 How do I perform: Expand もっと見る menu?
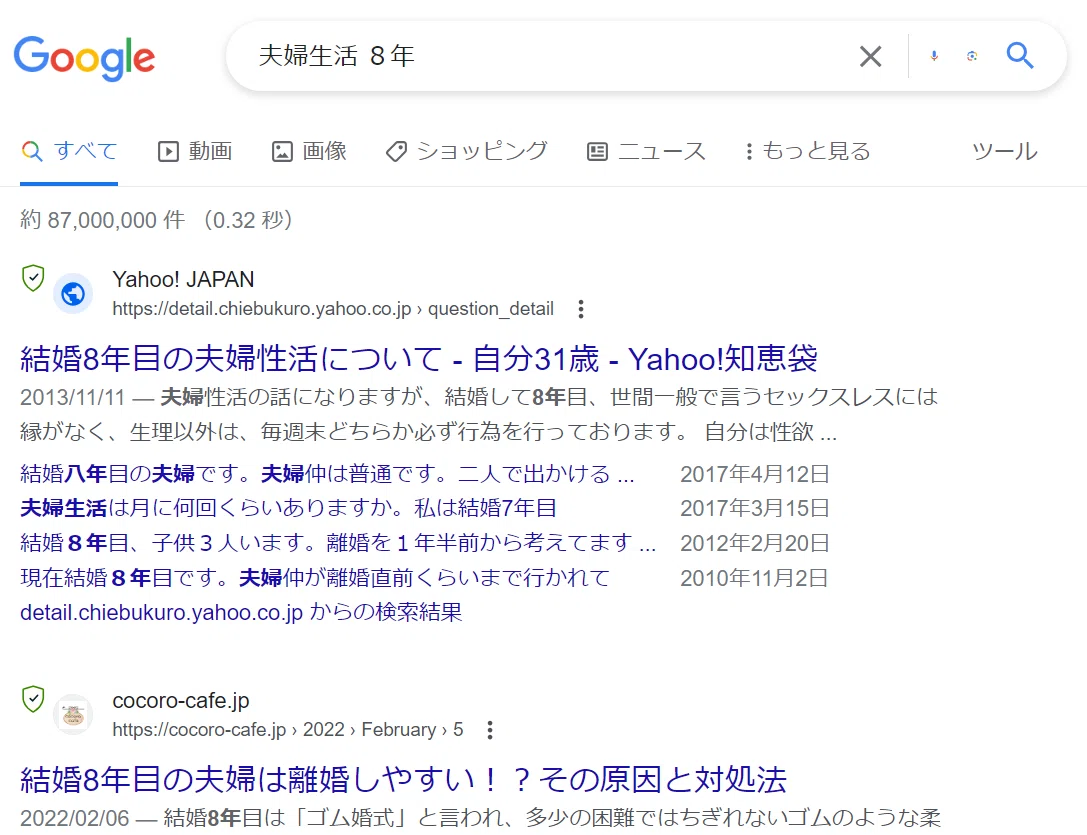[807, 151]
